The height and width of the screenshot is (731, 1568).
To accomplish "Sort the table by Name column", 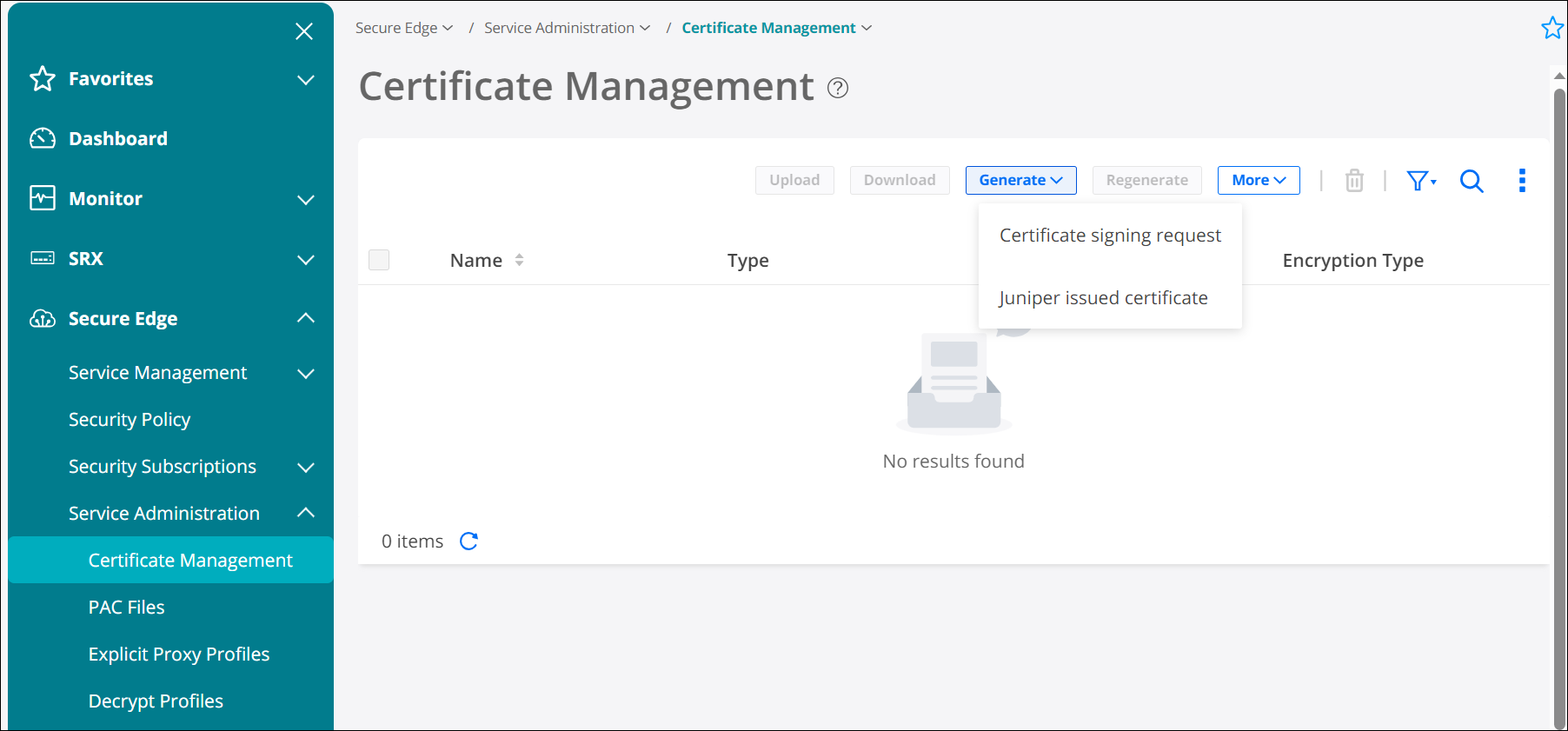I will point(519,260).
